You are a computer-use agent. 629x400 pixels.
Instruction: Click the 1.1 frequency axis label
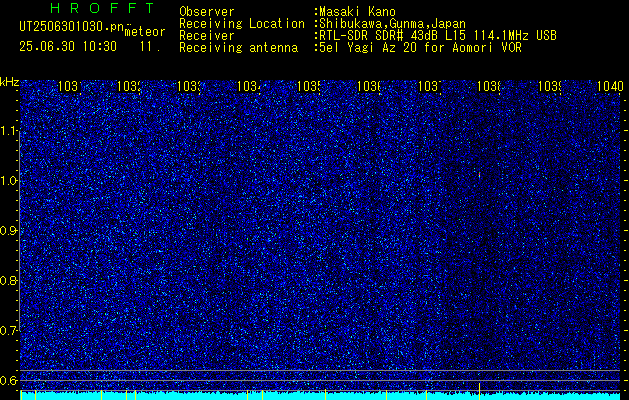[x=9, y=131]
